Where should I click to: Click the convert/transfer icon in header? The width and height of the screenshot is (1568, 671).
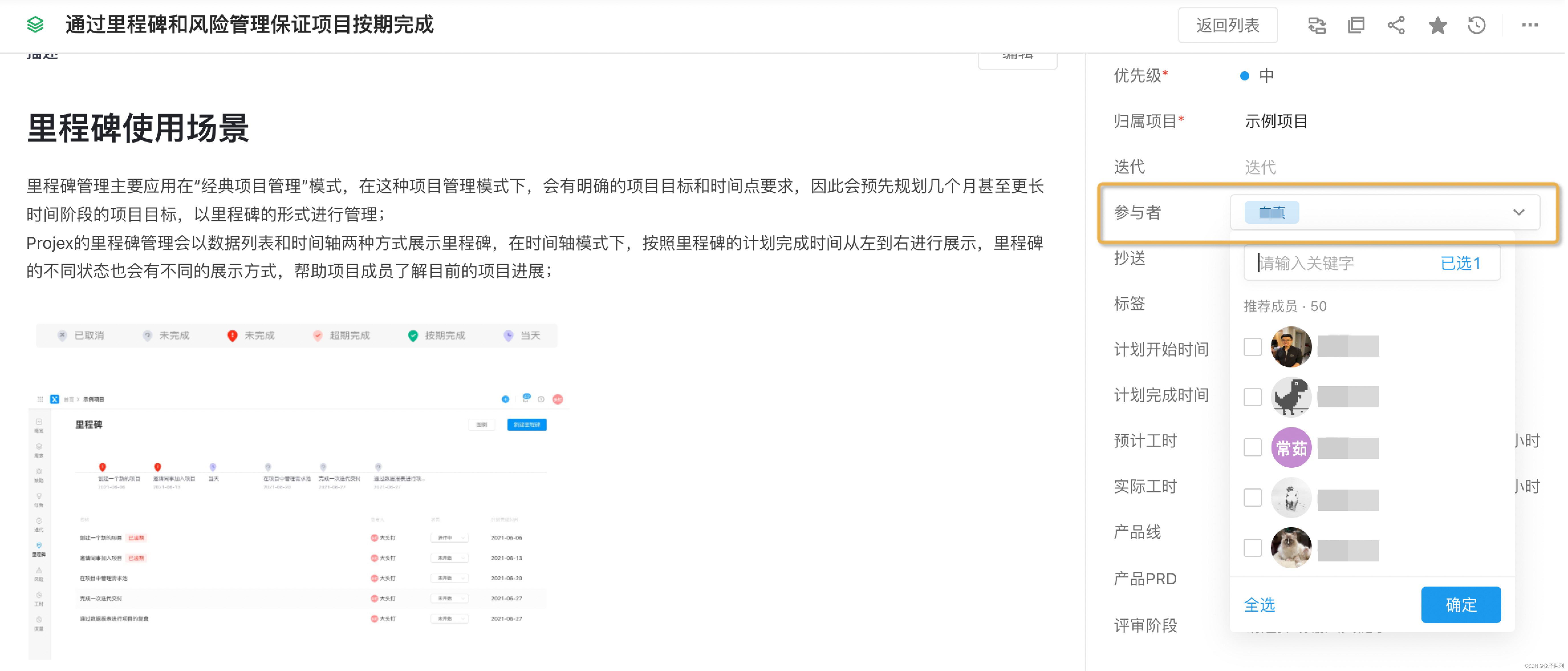click(1317, 25)
